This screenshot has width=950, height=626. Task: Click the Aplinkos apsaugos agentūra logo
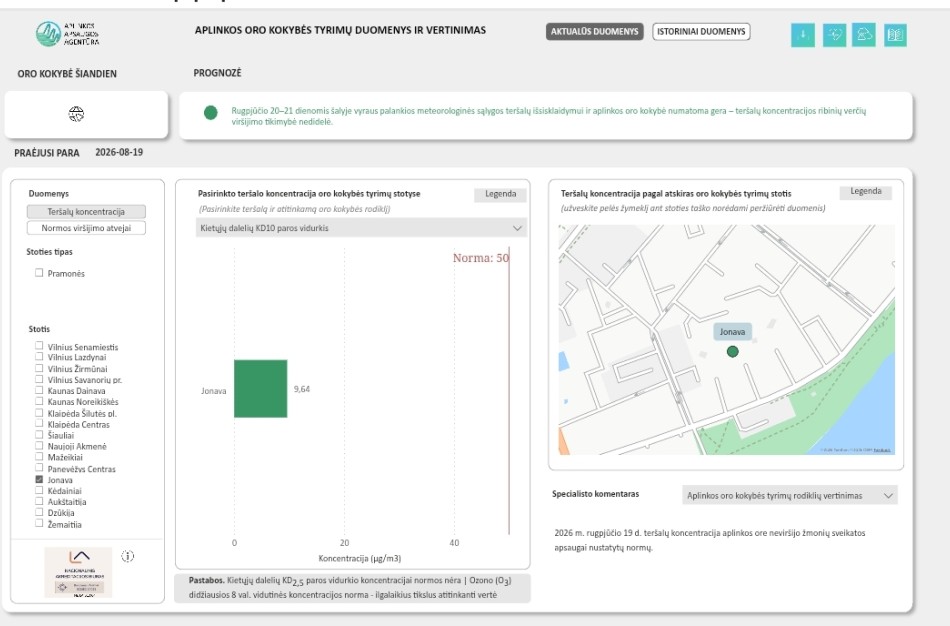click(67, 34)
